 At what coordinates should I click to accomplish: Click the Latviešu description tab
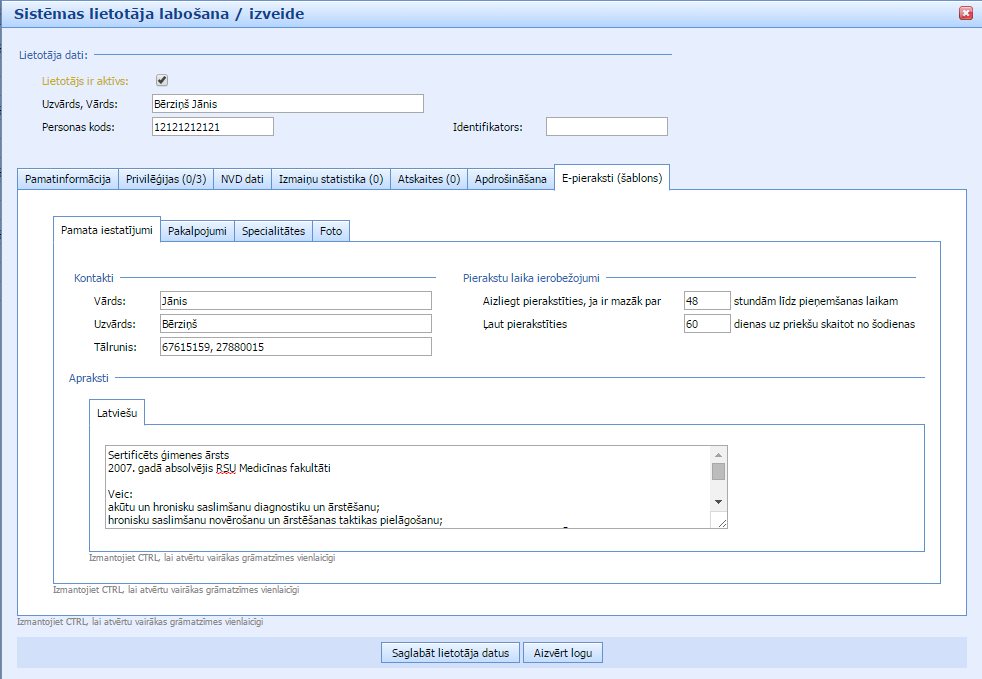tap(118, 412)
